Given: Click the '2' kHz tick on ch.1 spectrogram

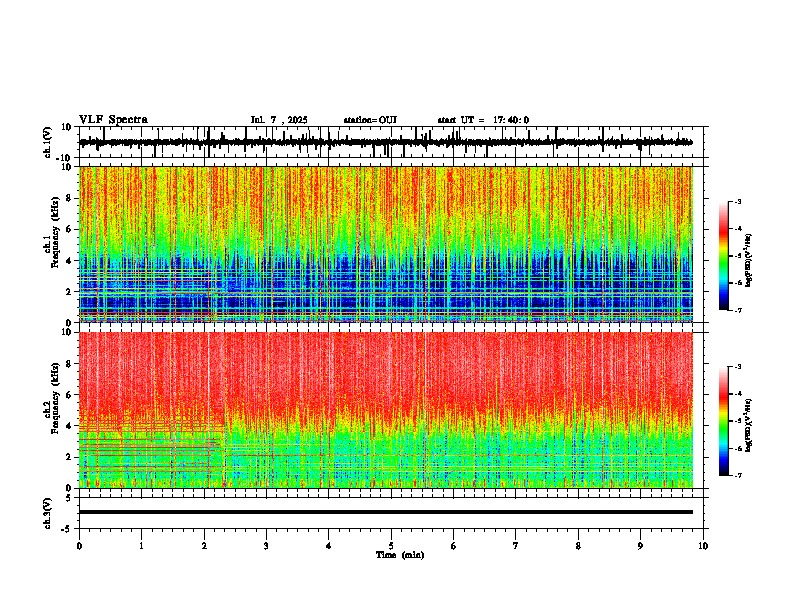Looking at the screenshot, I should (70, 292).
